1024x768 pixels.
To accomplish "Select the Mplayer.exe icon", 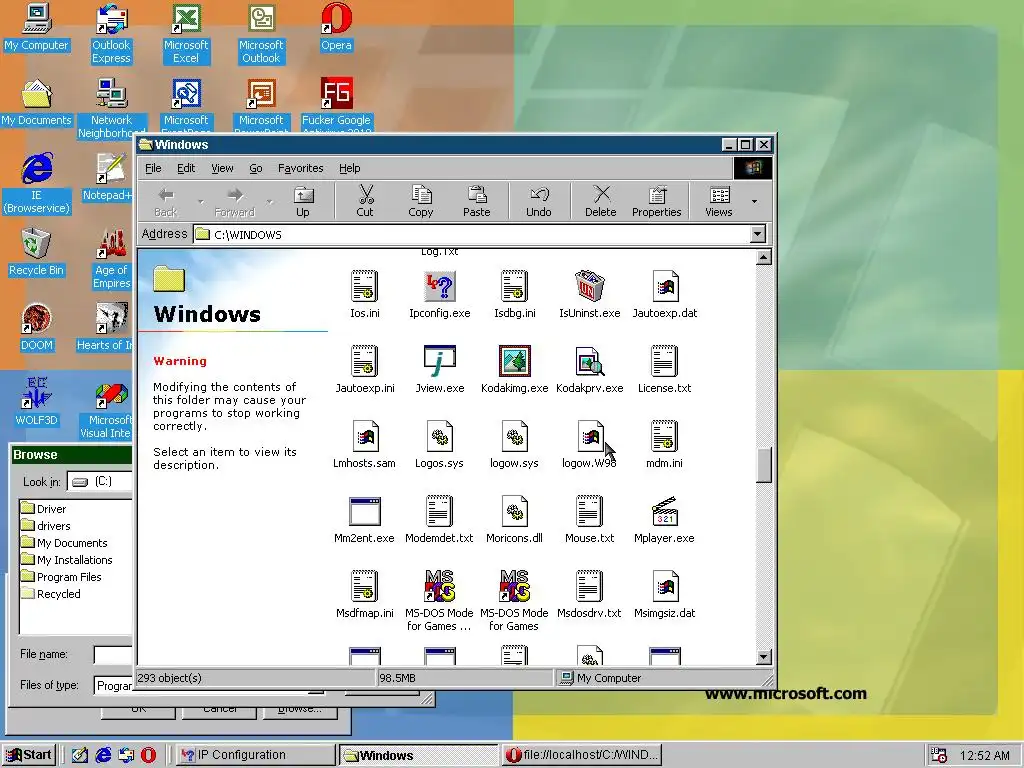I will (664, 511).
